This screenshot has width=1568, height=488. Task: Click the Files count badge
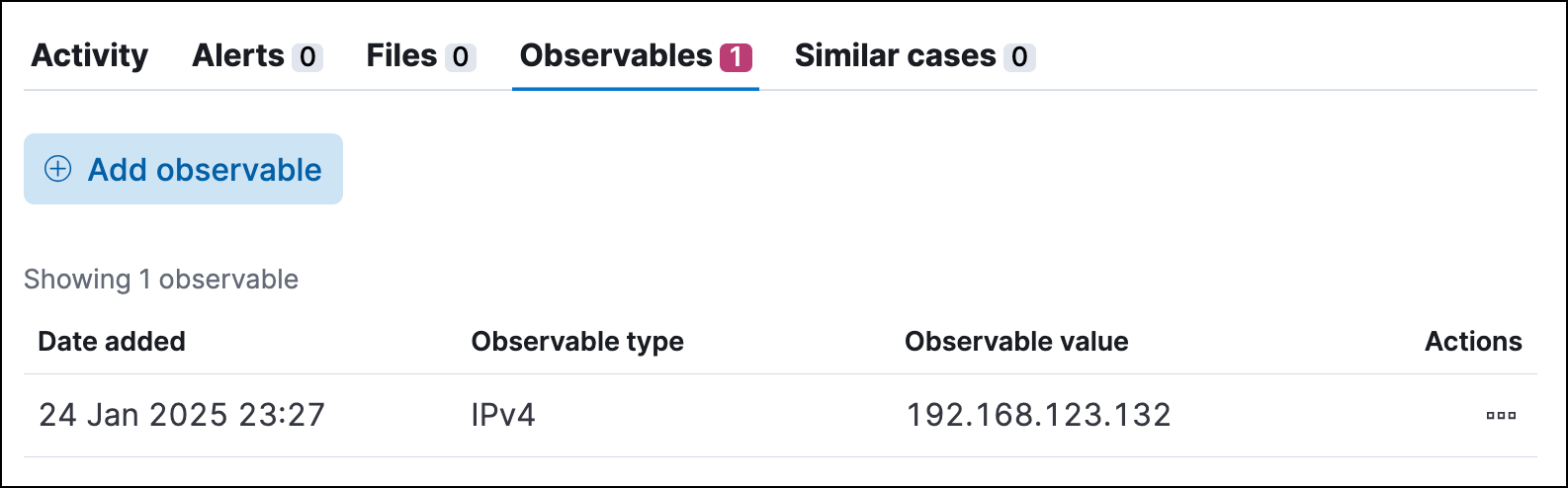(x=460, y=57)
